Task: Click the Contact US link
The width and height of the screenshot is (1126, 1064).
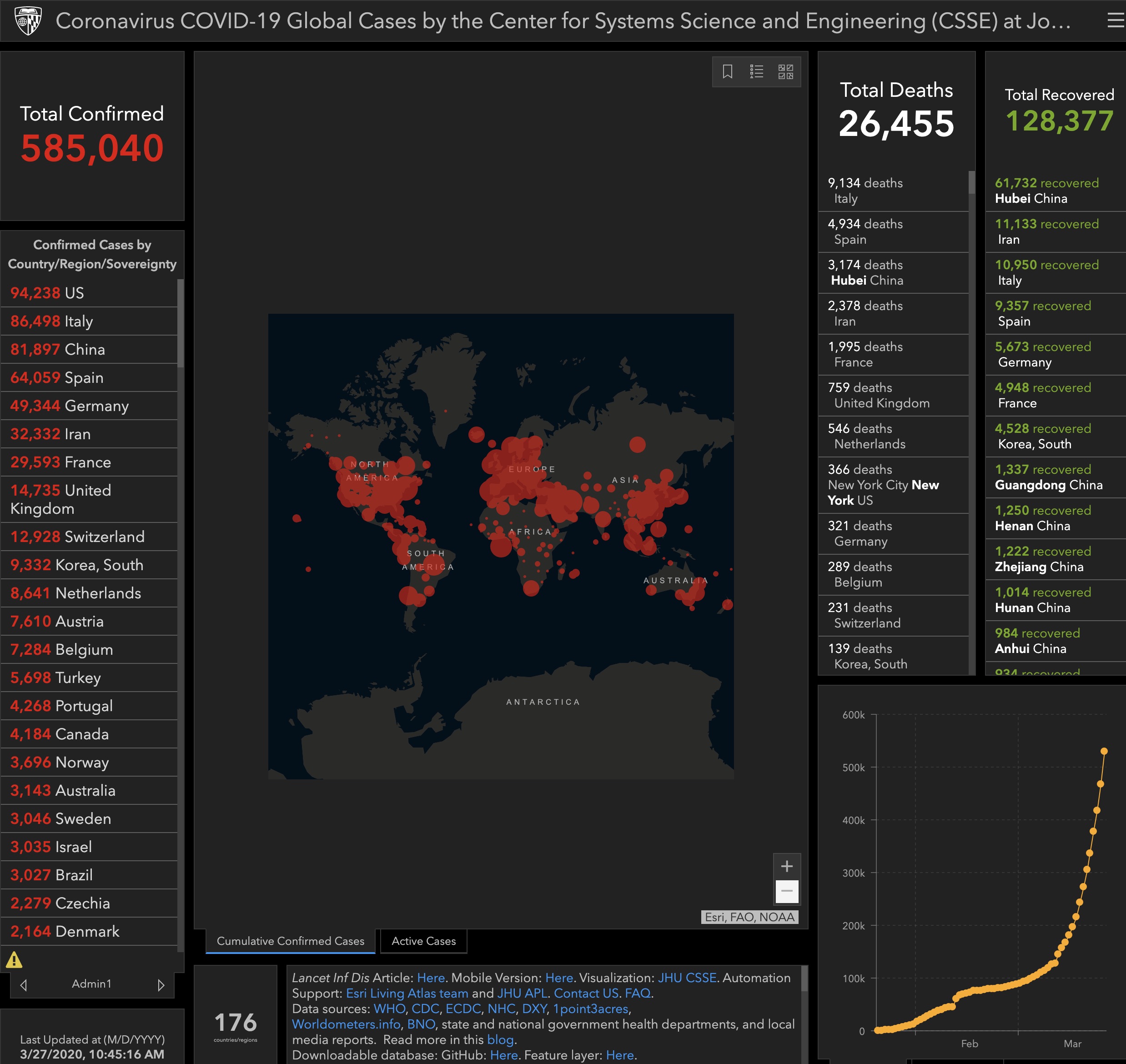Action: 586,993
